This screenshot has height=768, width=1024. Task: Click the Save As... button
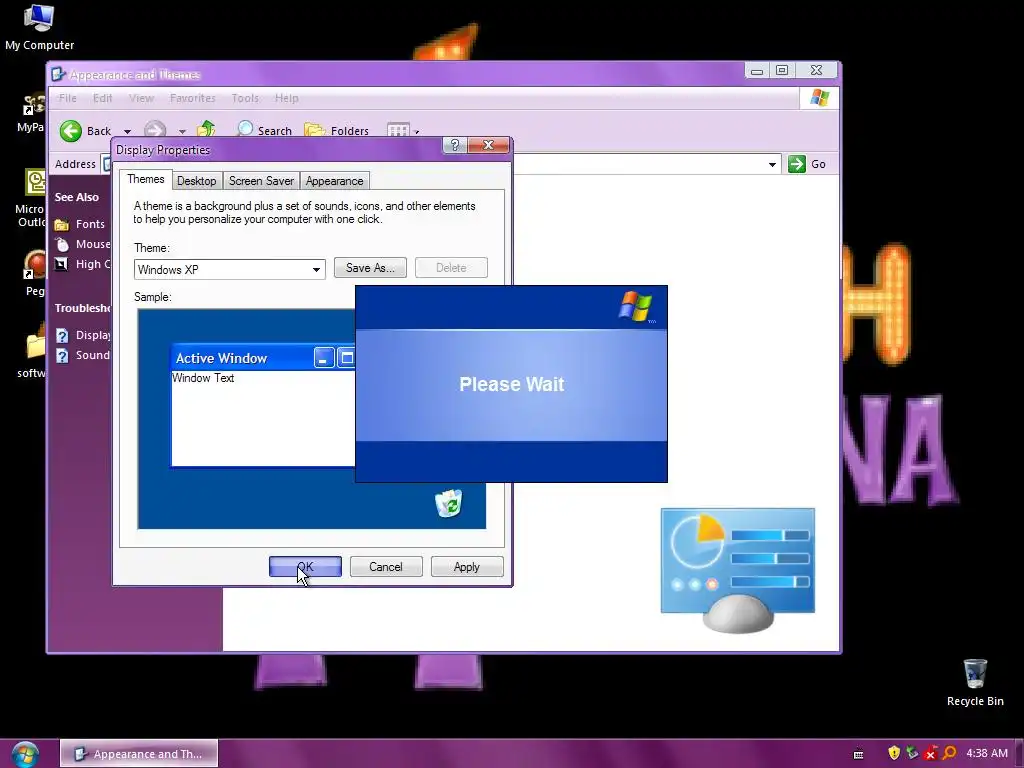pos(370,268)
